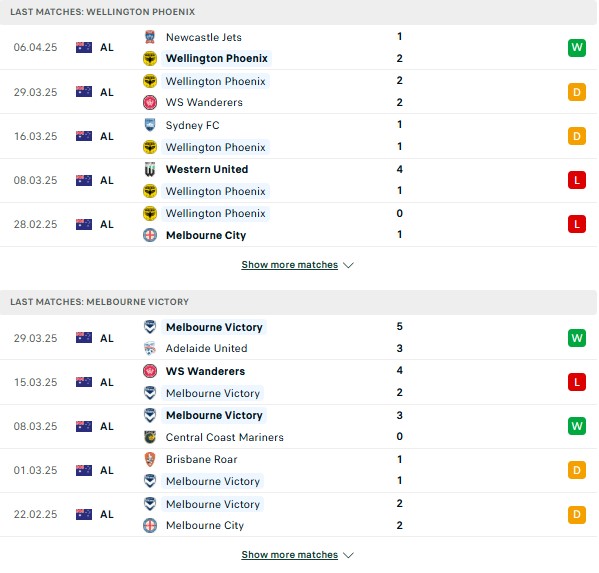Open Melbourne City team in 28.02.25 match
The width and height of the screenshot is (599, 573).
pyautogui.click(x=206, y=235)
